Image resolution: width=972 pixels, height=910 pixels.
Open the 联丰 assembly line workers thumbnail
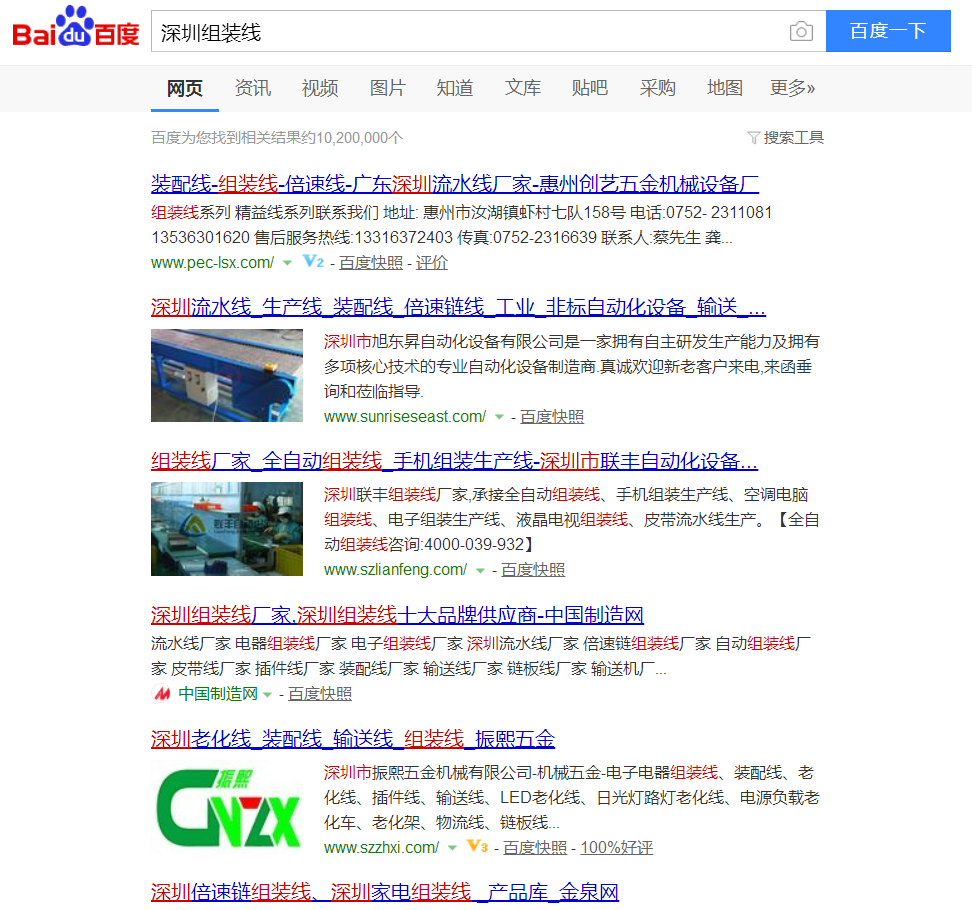227,529
